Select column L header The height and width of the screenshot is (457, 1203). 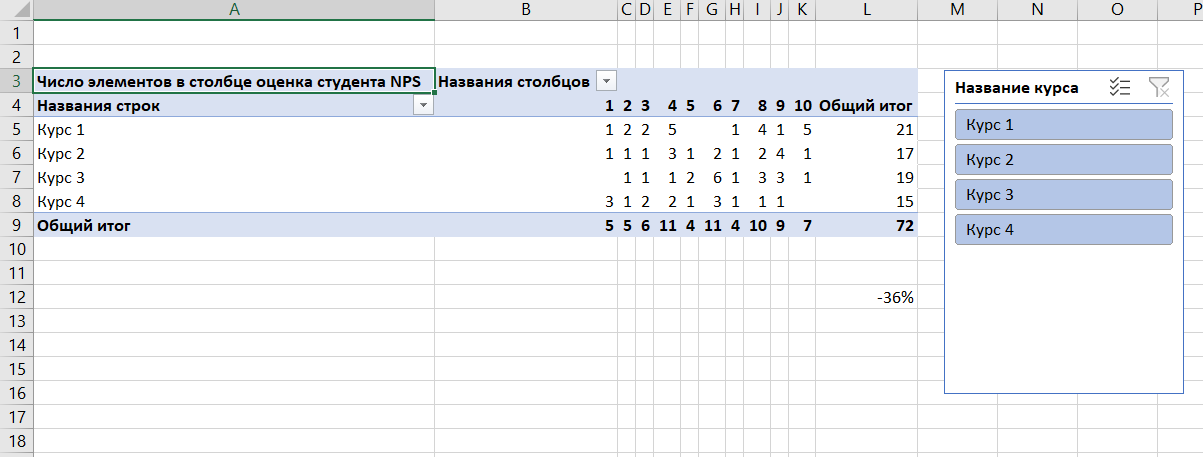[x=867, y=10]
